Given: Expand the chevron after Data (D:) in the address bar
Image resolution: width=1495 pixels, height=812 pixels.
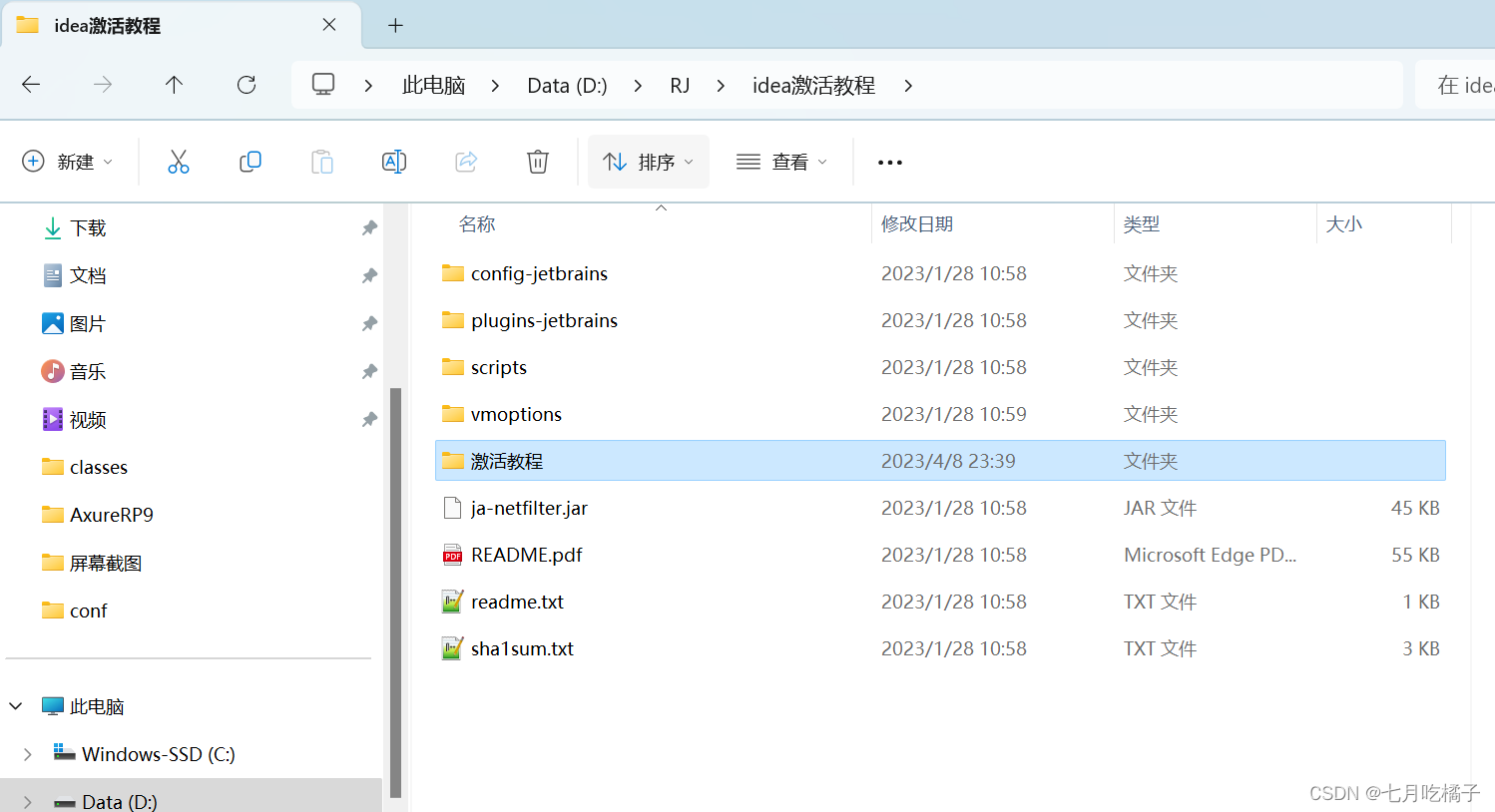Looking at the screenshot, I should (x=638, y=86).
